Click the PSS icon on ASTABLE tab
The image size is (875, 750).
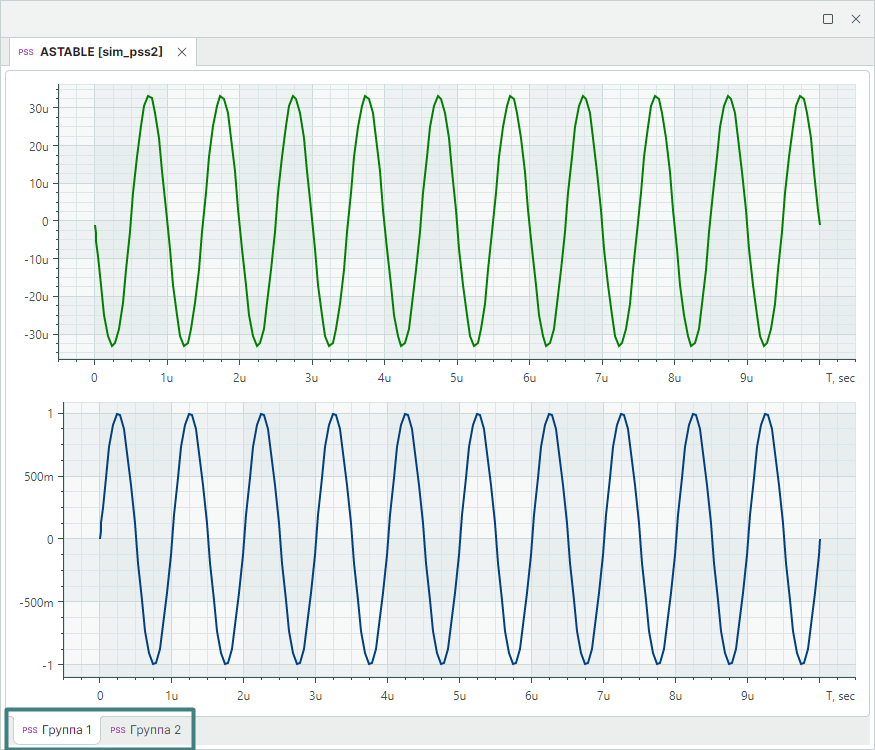point(26,52)
